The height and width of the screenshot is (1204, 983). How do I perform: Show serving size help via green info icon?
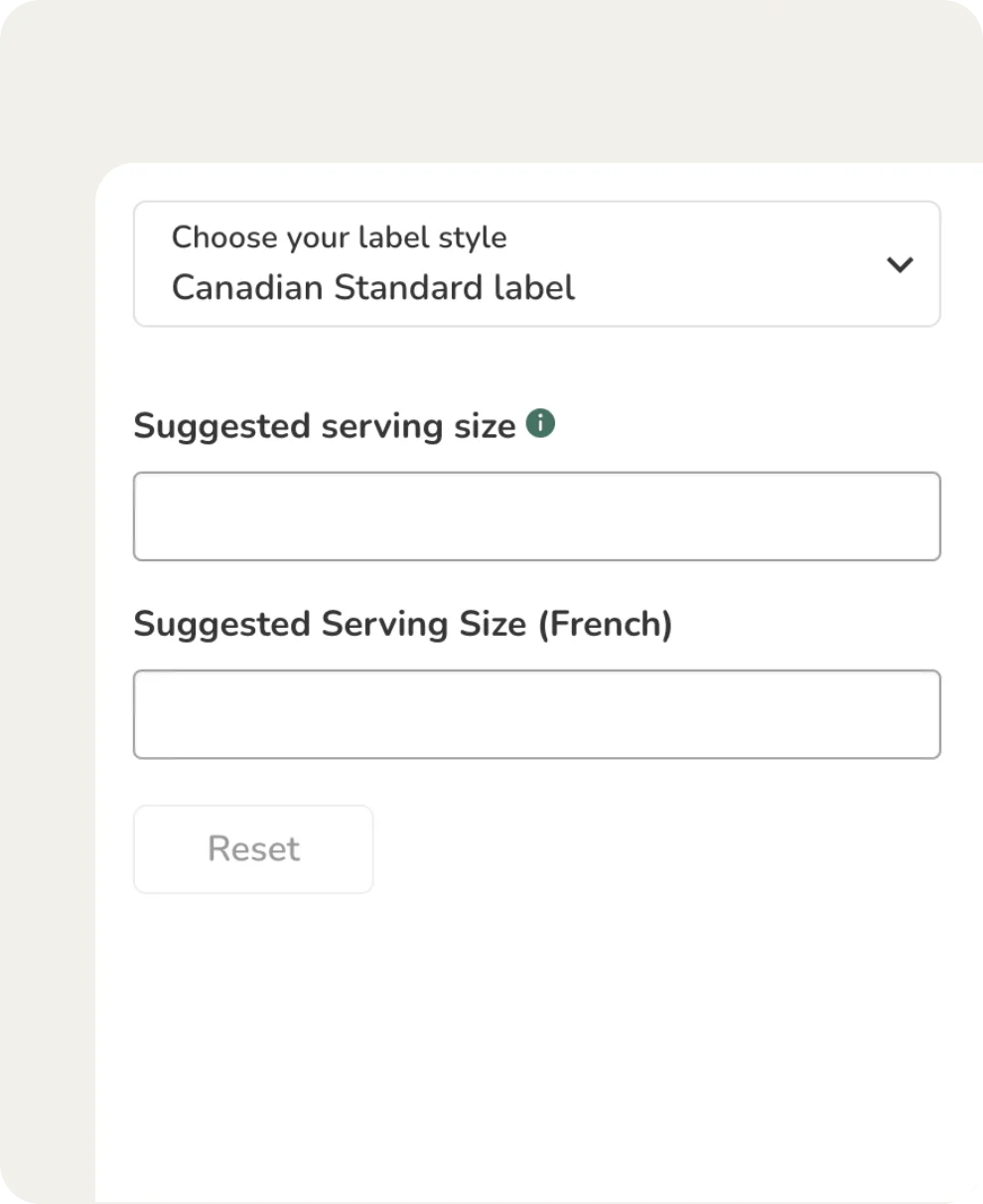click(540, 424)
